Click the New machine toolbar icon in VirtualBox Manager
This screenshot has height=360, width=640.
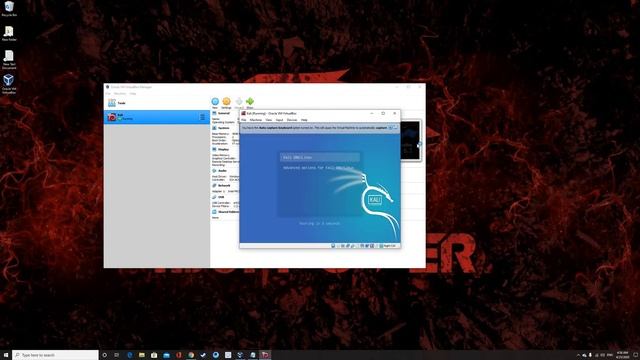pyautogui.click(x=215, y=101)
